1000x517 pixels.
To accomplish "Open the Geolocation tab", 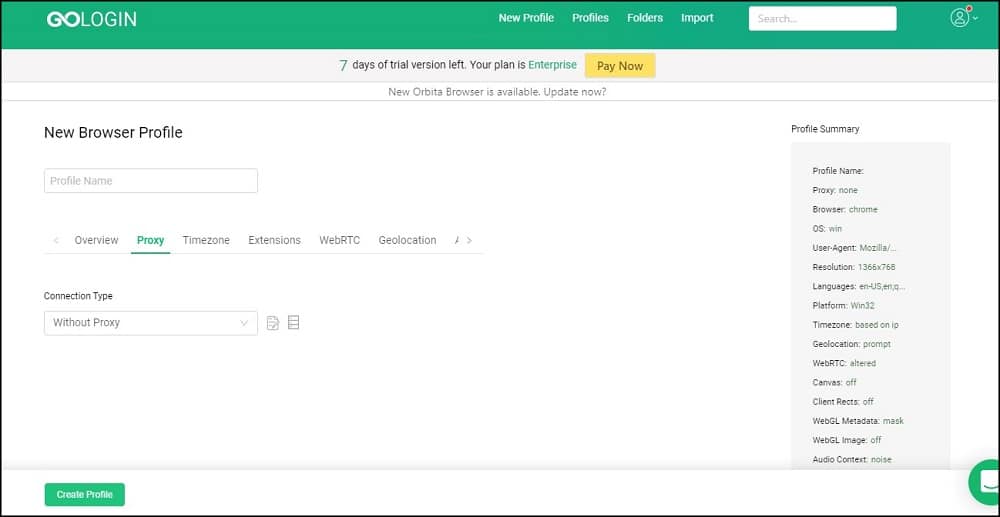I will (408, 240).
